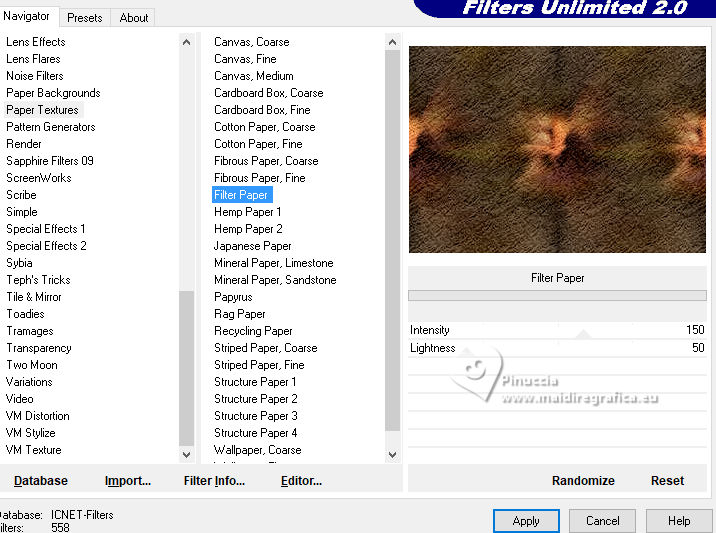This screenshot has width=716, height=533.
Task: Click the Cancel button
Action: click(602, 521)
